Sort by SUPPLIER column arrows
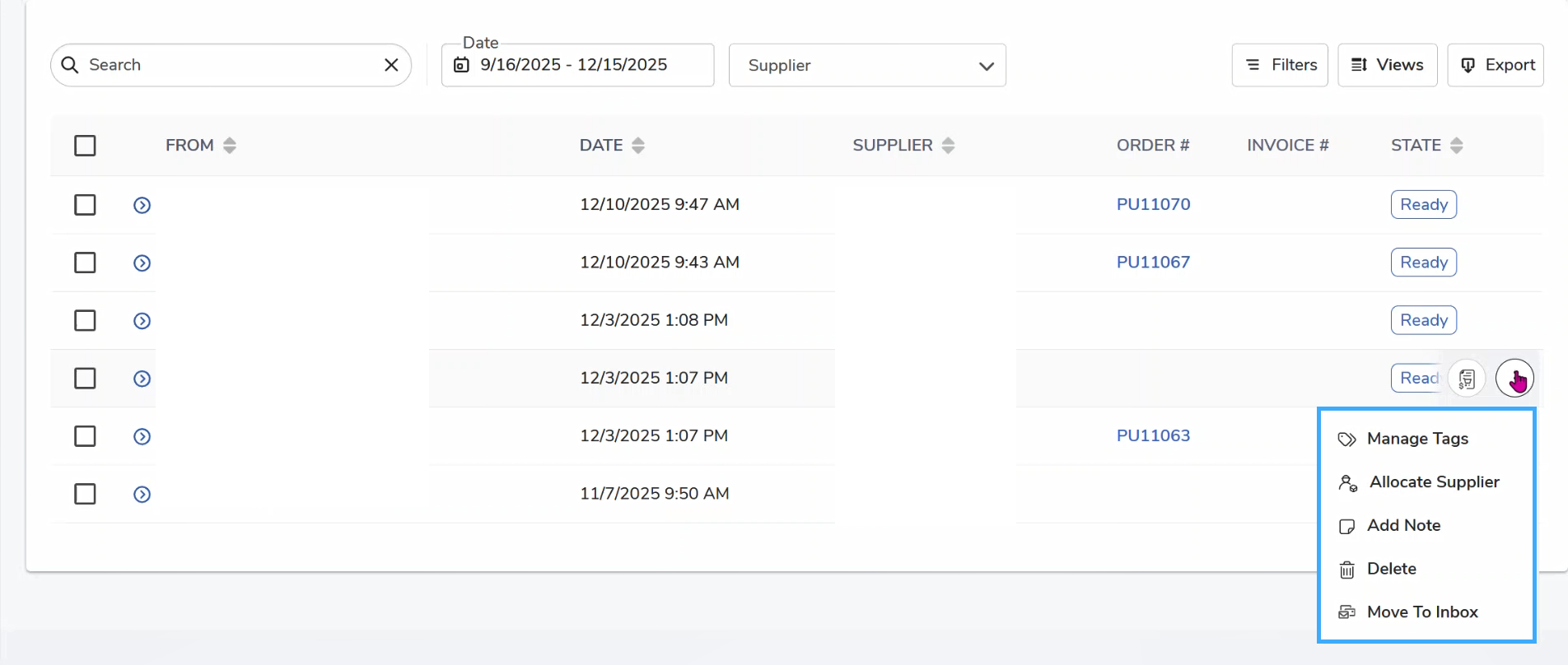Viewport: 1568px width, 665px height. click(x=948, y=146)
